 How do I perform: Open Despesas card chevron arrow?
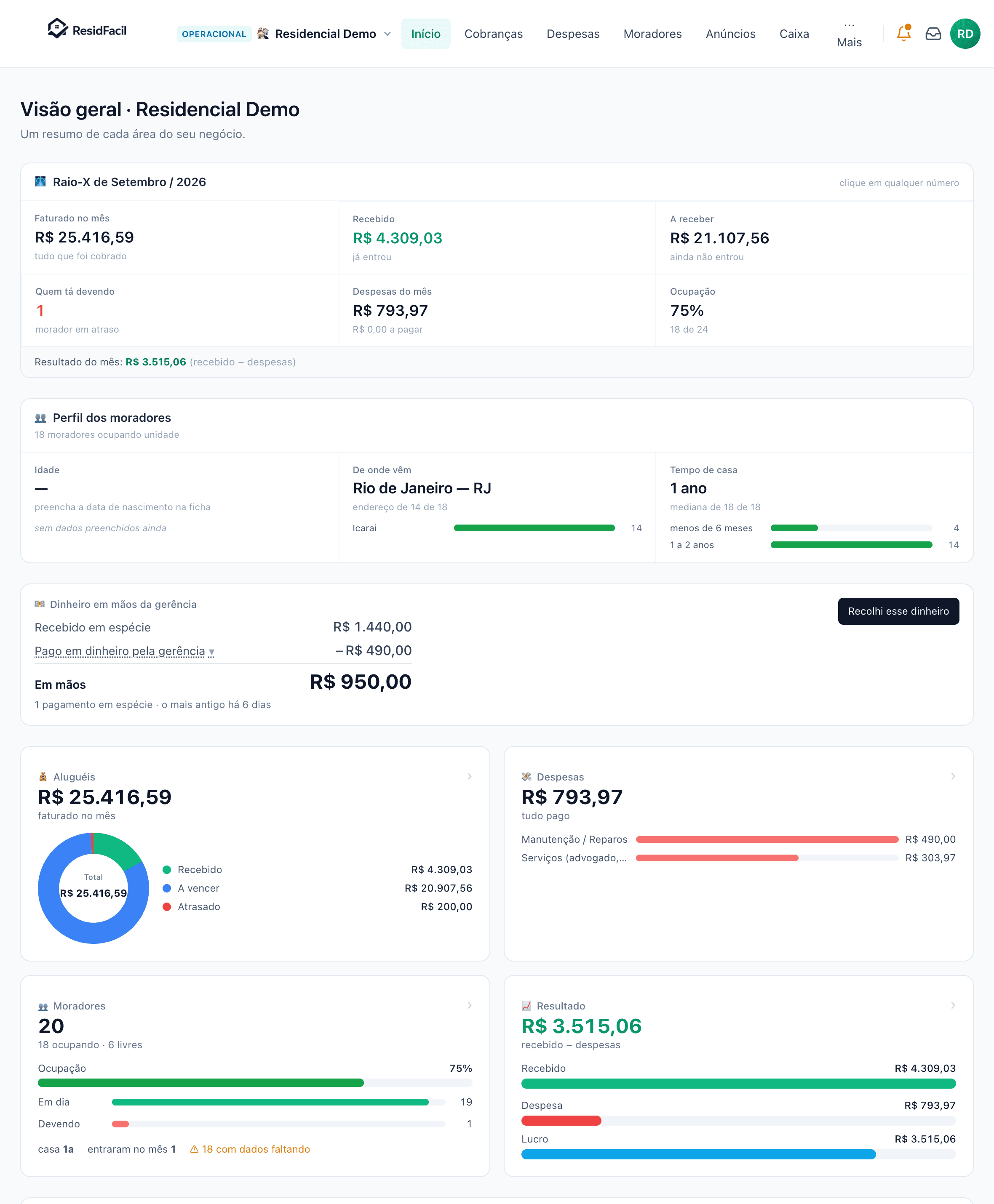click(953, 777)
